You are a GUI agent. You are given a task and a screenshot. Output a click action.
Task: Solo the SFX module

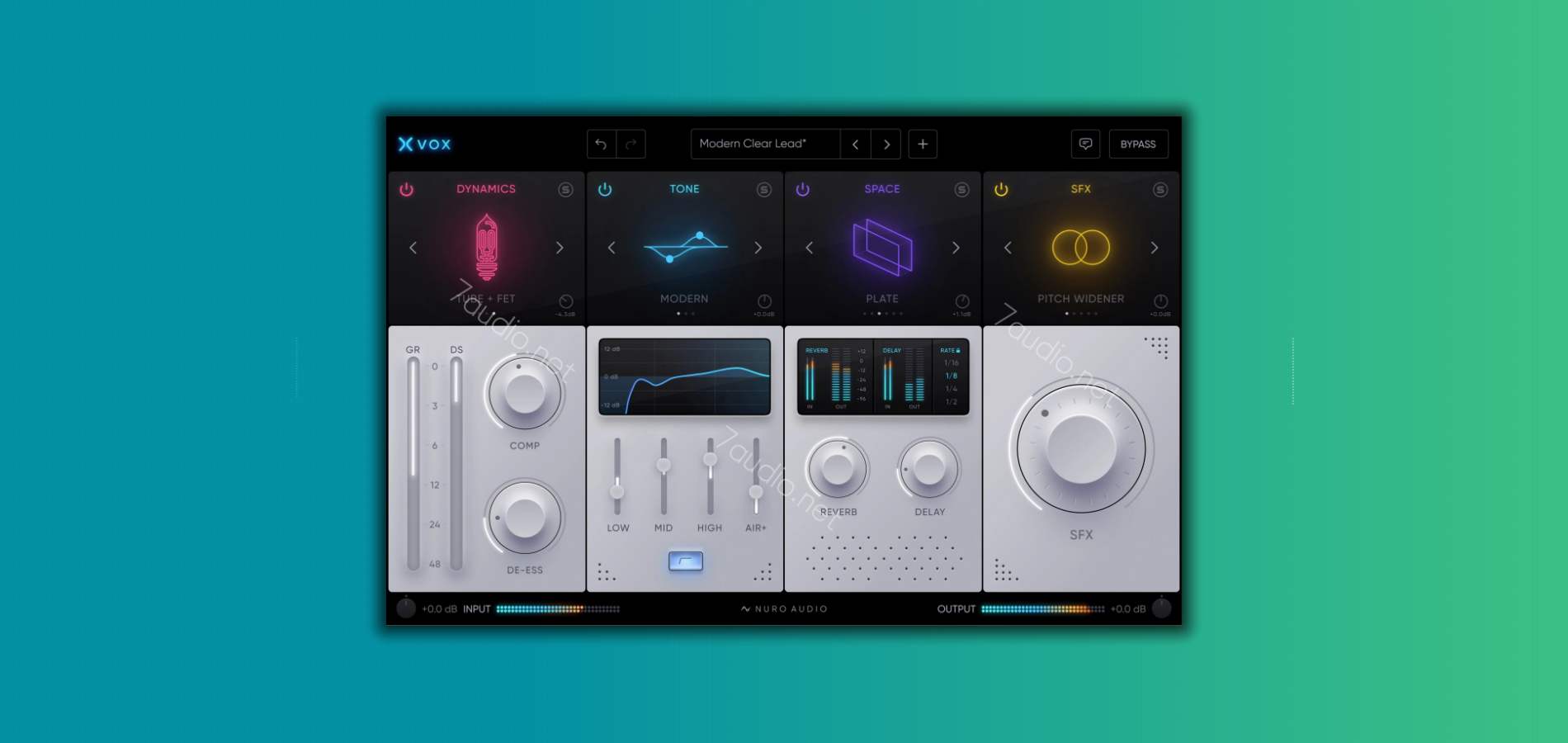[x=1160, y=190]
